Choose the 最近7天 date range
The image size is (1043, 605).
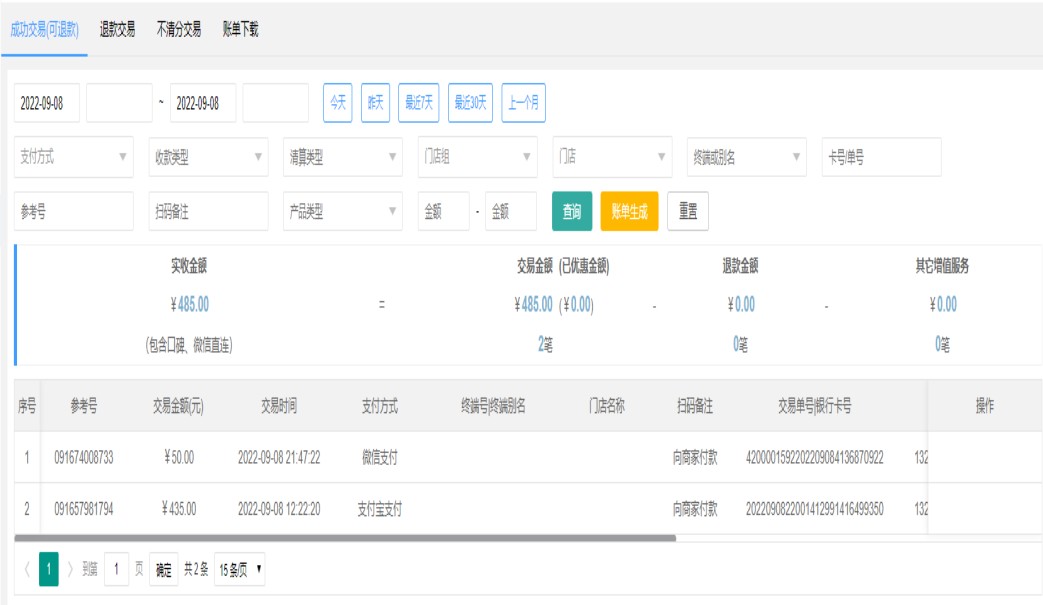pyautogui.click(x=418, y=103)
